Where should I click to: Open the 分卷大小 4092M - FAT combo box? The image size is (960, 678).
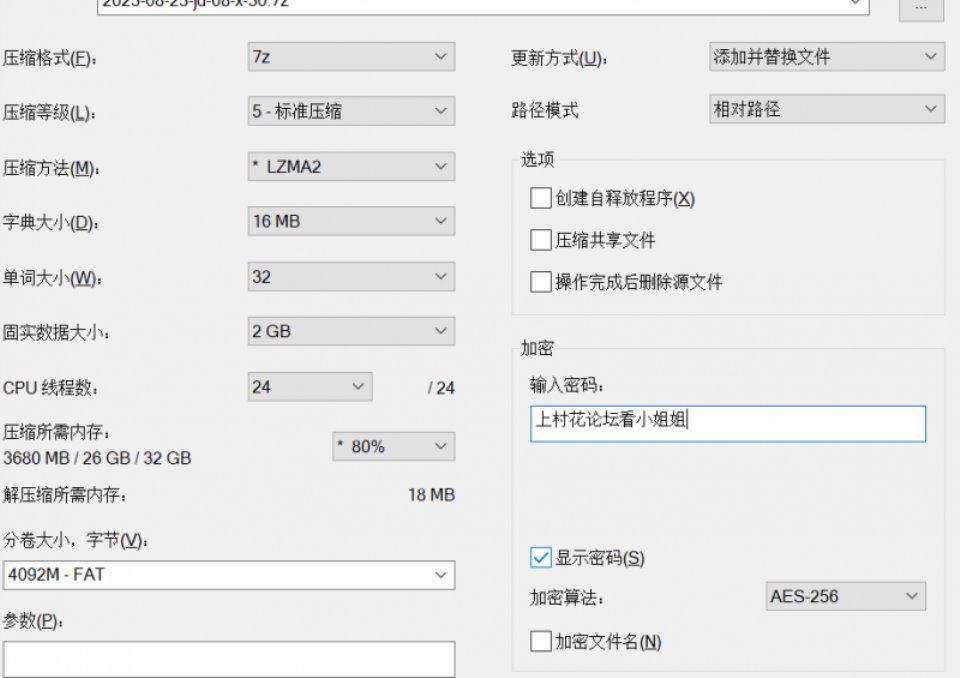[x=229, y=575]
